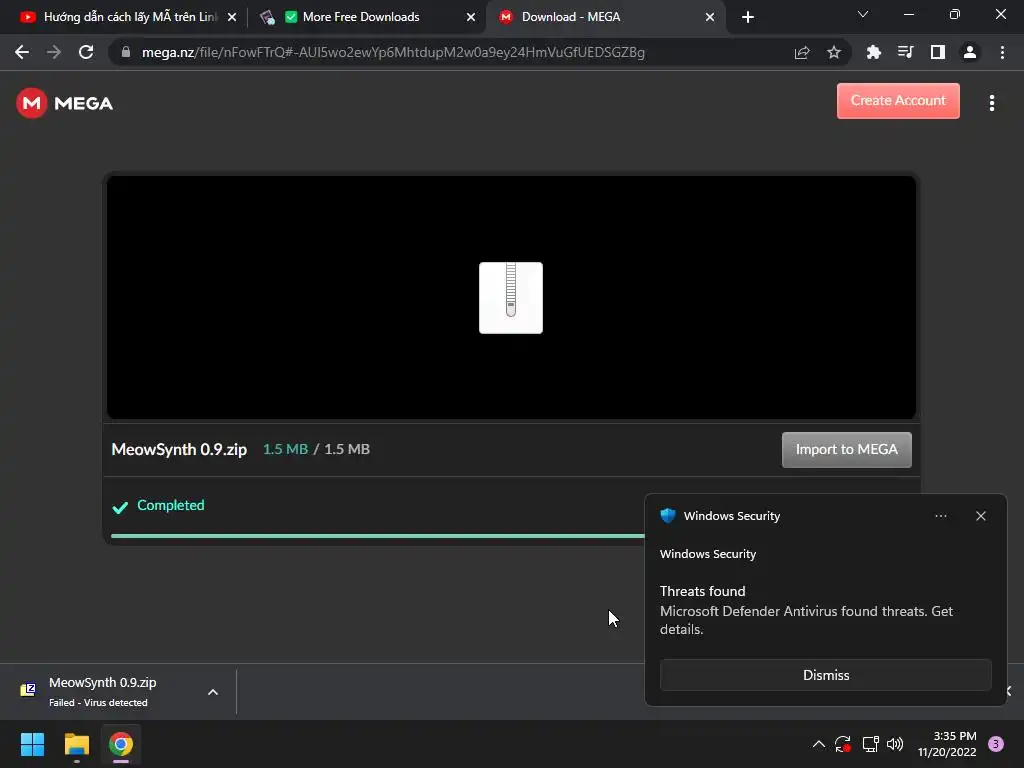This screenshot has height=768, width=1024.
Task: View site info via padlock icon
Action: 126,52
